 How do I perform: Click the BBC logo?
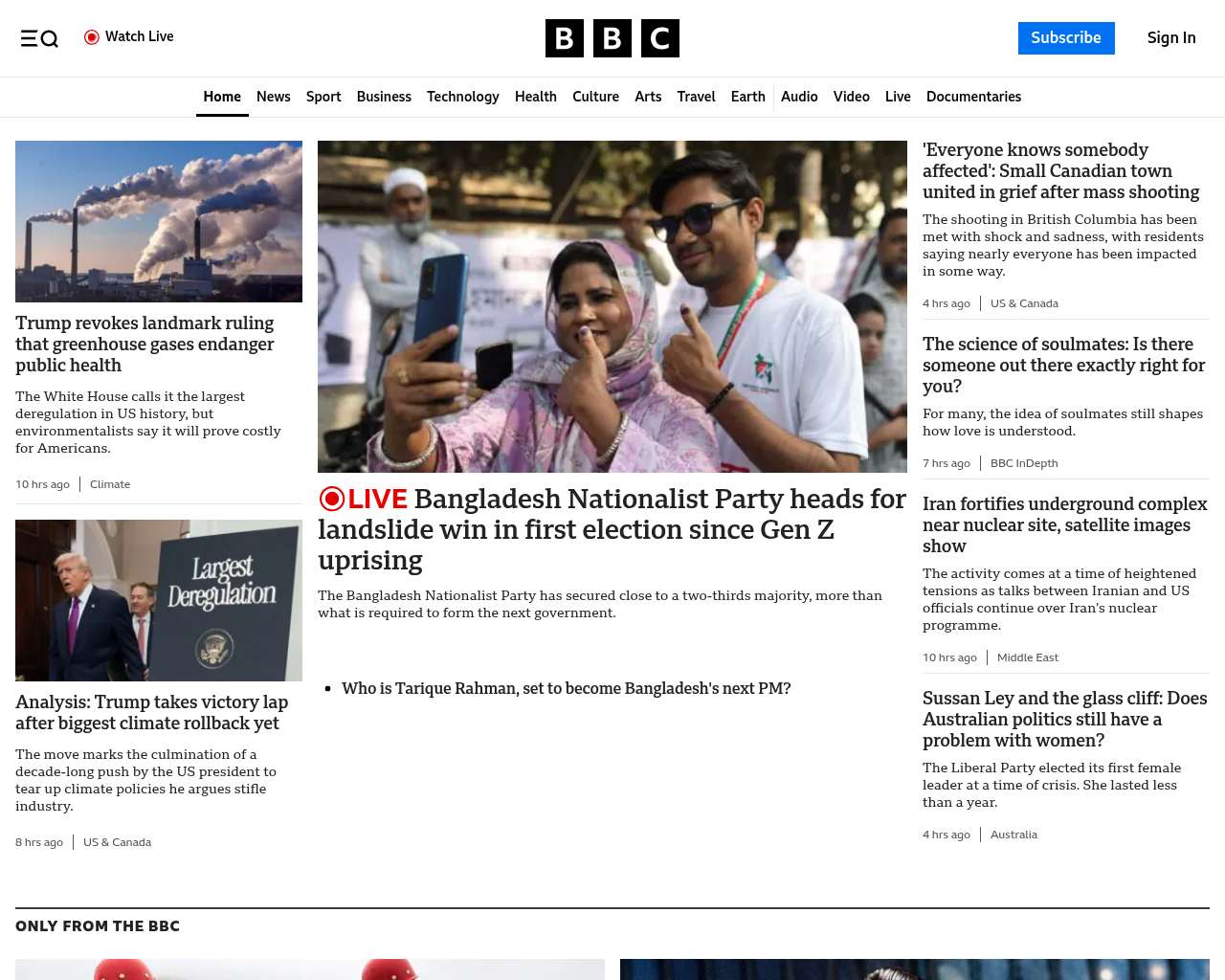[612, 38]
